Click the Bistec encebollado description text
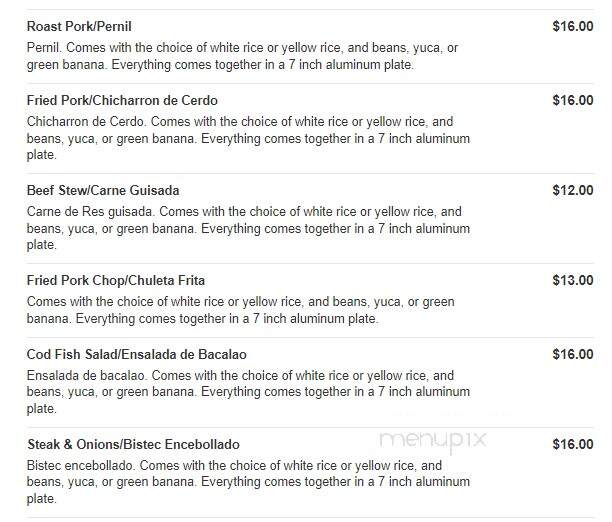The width and height of the screenshot is (612, 522). (x=248, y=482)
